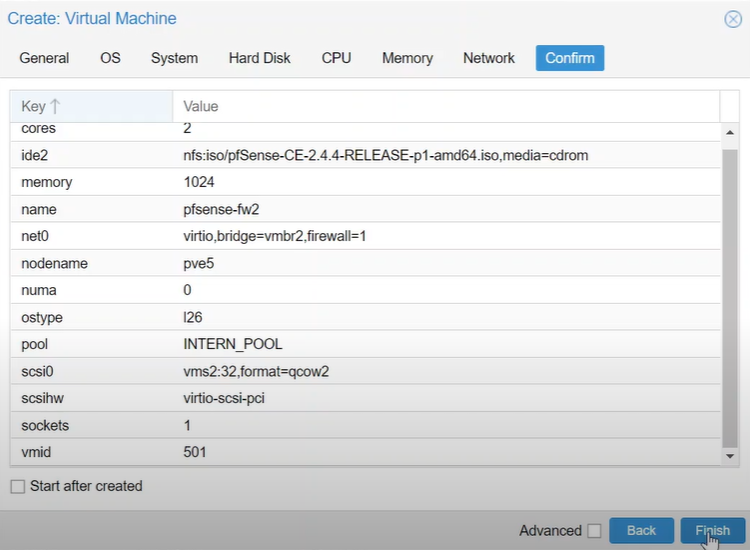
Task: Click the Value column header
Action: 446,106
